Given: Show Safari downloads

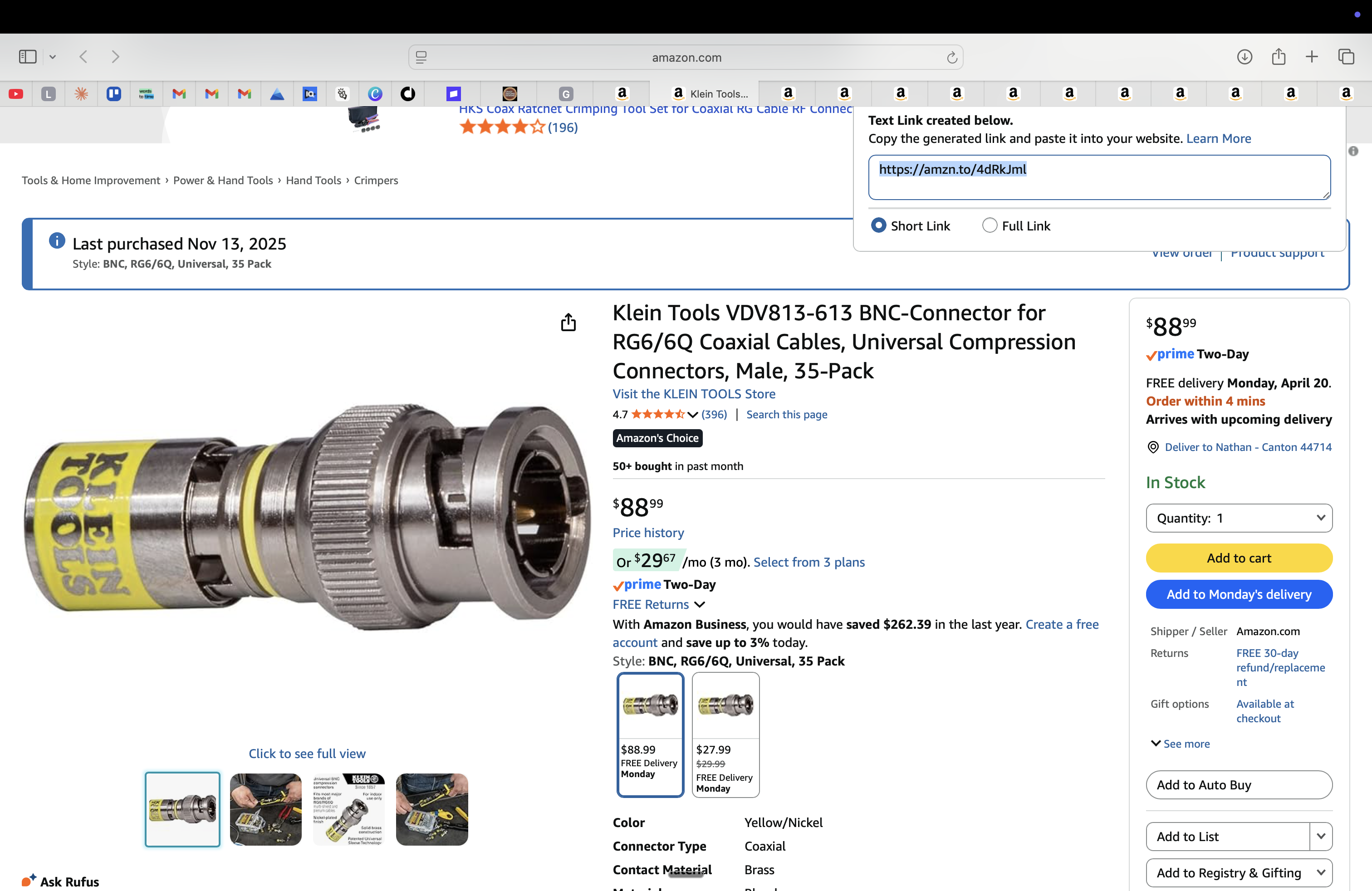Looking at the screenshot, I should (x=1245, y=56).
